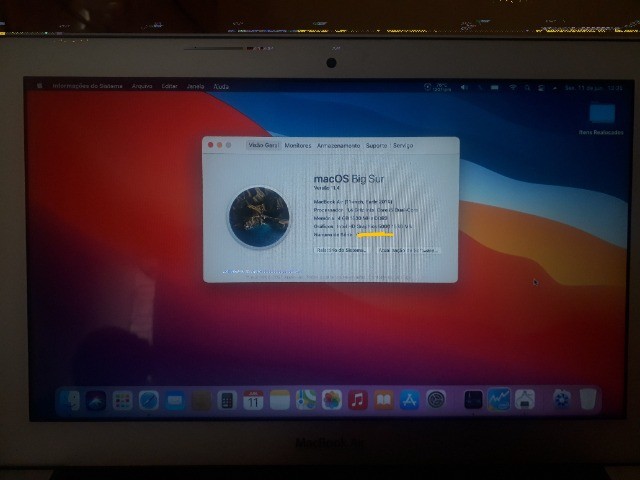Open the Janela menu
The width and height of the screenshot is (640, 480).
[x=195, y=86]
